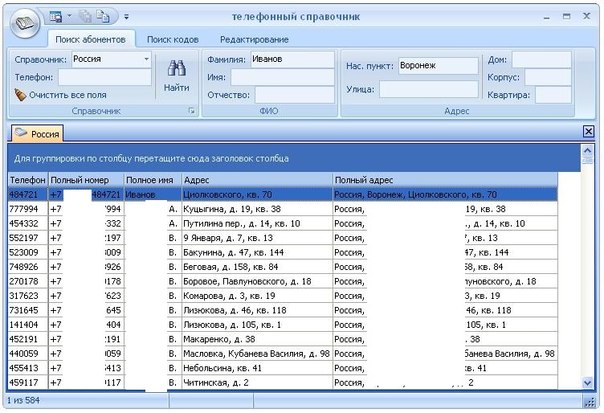Switch to the Поиск абонентов tab
The width and height of the screenshot is (604, 413).
91,39
